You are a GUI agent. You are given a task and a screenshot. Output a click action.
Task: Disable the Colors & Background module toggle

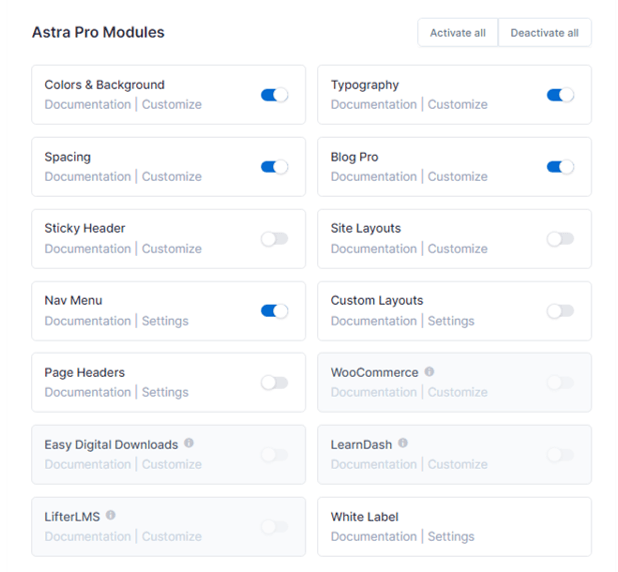[275, 95]
